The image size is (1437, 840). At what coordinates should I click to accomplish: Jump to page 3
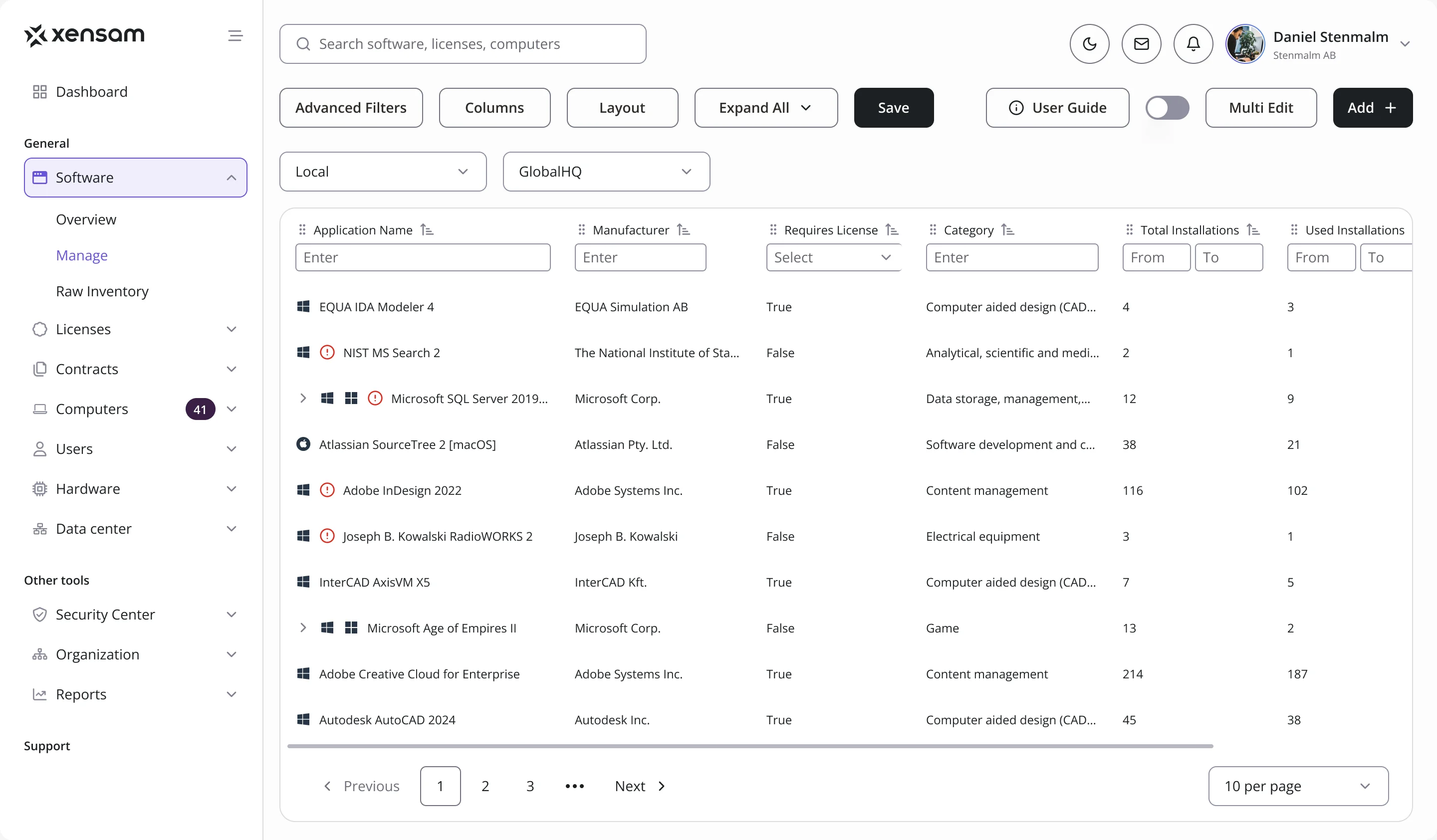(530, 786)
